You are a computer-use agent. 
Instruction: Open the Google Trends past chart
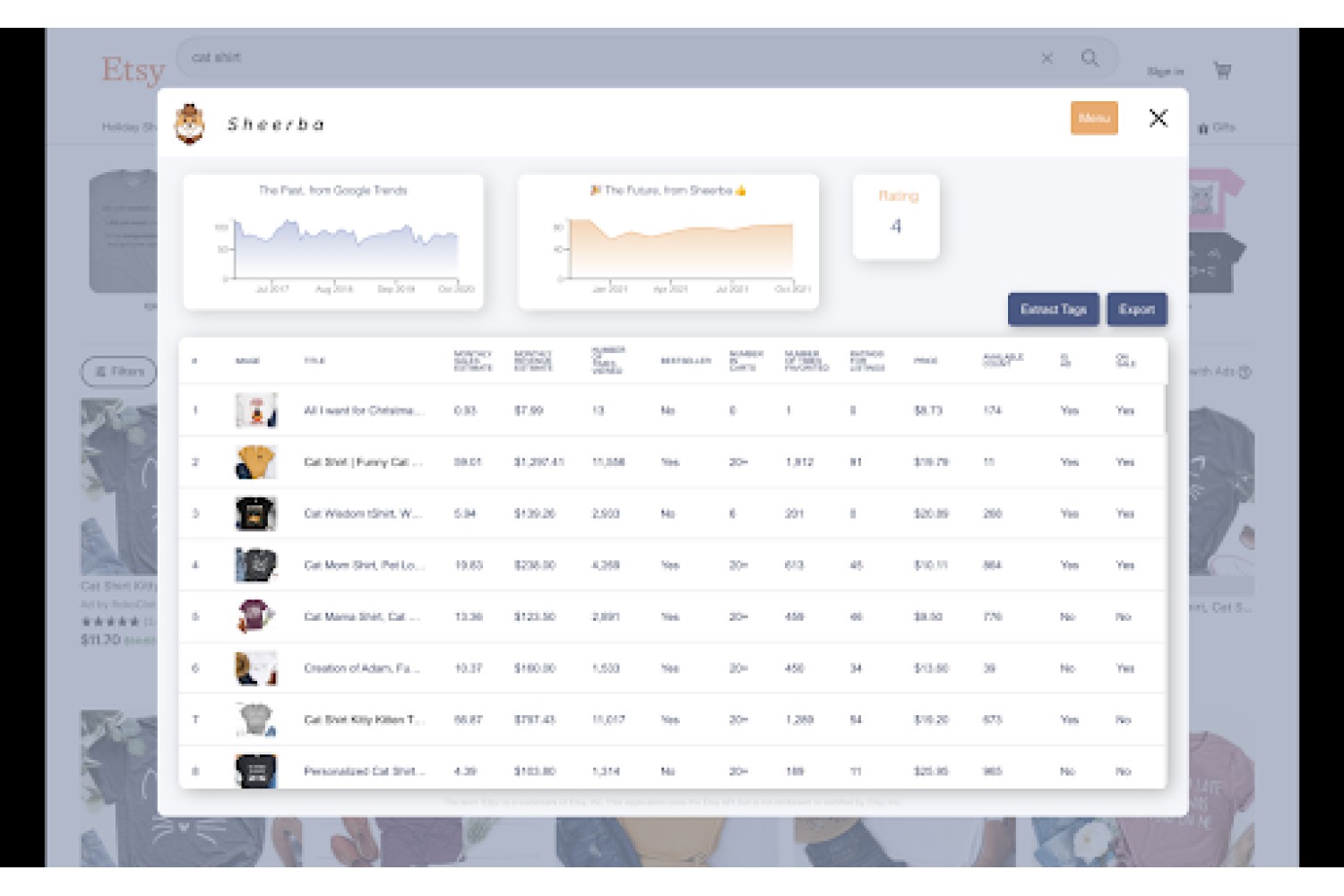point(333,242)
